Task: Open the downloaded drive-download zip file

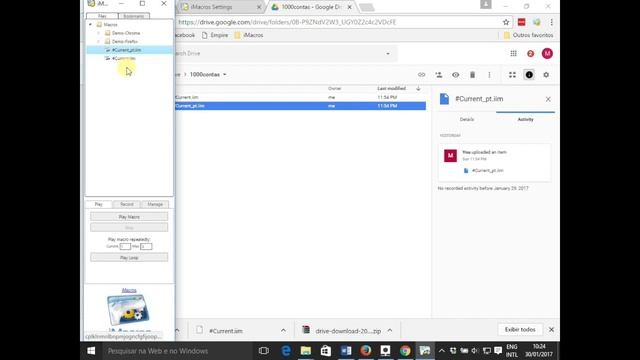Action: click(348, 331)
